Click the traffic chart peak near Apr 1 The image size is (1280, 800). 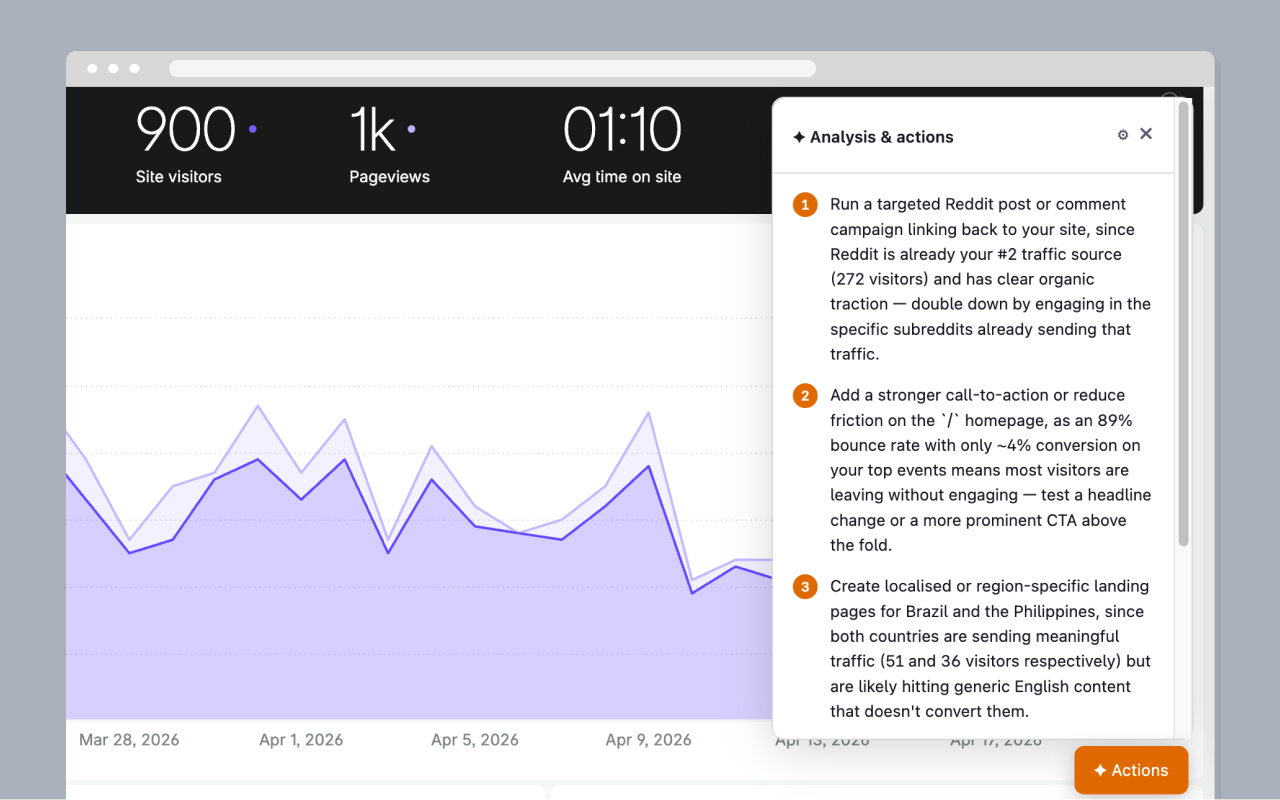click(x=258, y=407)
